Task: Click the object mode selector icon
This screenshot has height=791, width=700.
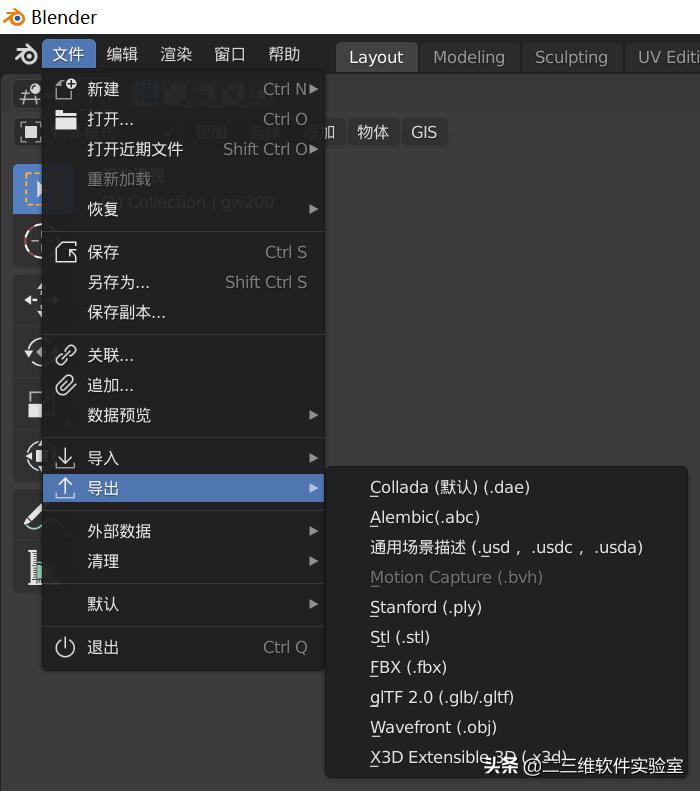Action: pyautogui.click(x=30, y=132)
